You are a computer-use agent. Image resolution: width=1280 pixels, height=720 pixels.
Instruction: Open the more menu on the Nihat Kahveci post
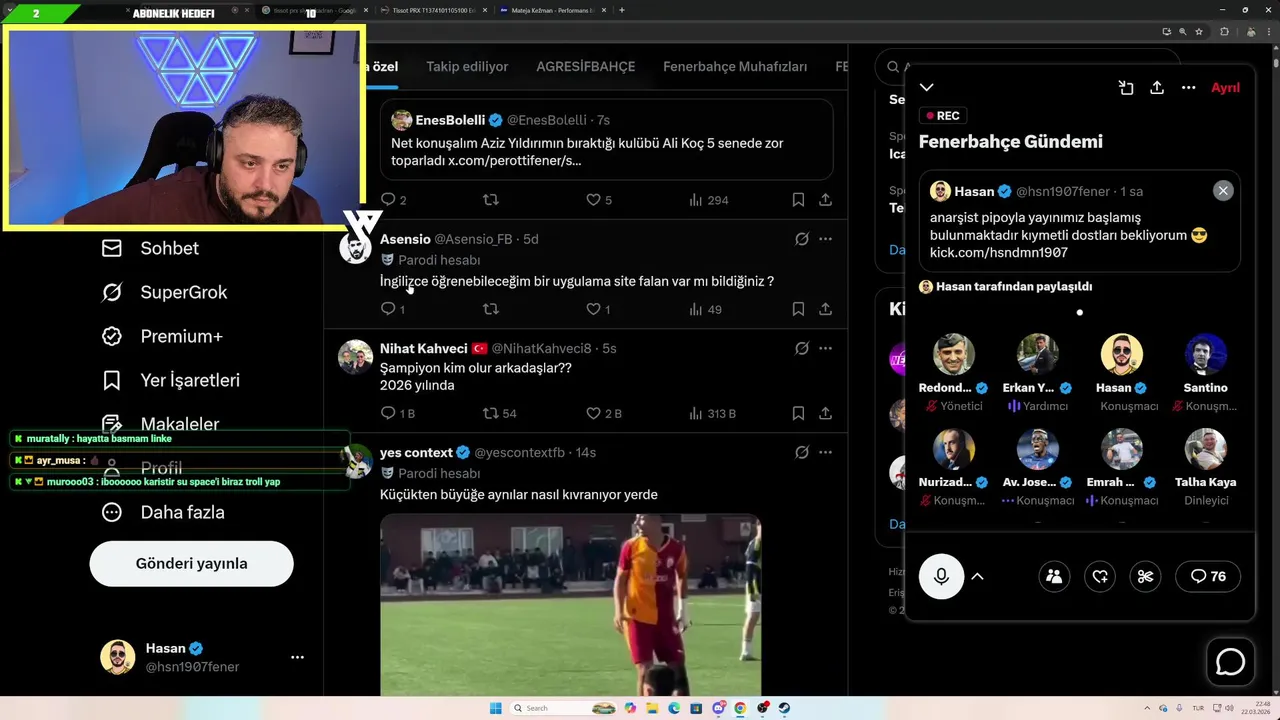pos(825,349)
